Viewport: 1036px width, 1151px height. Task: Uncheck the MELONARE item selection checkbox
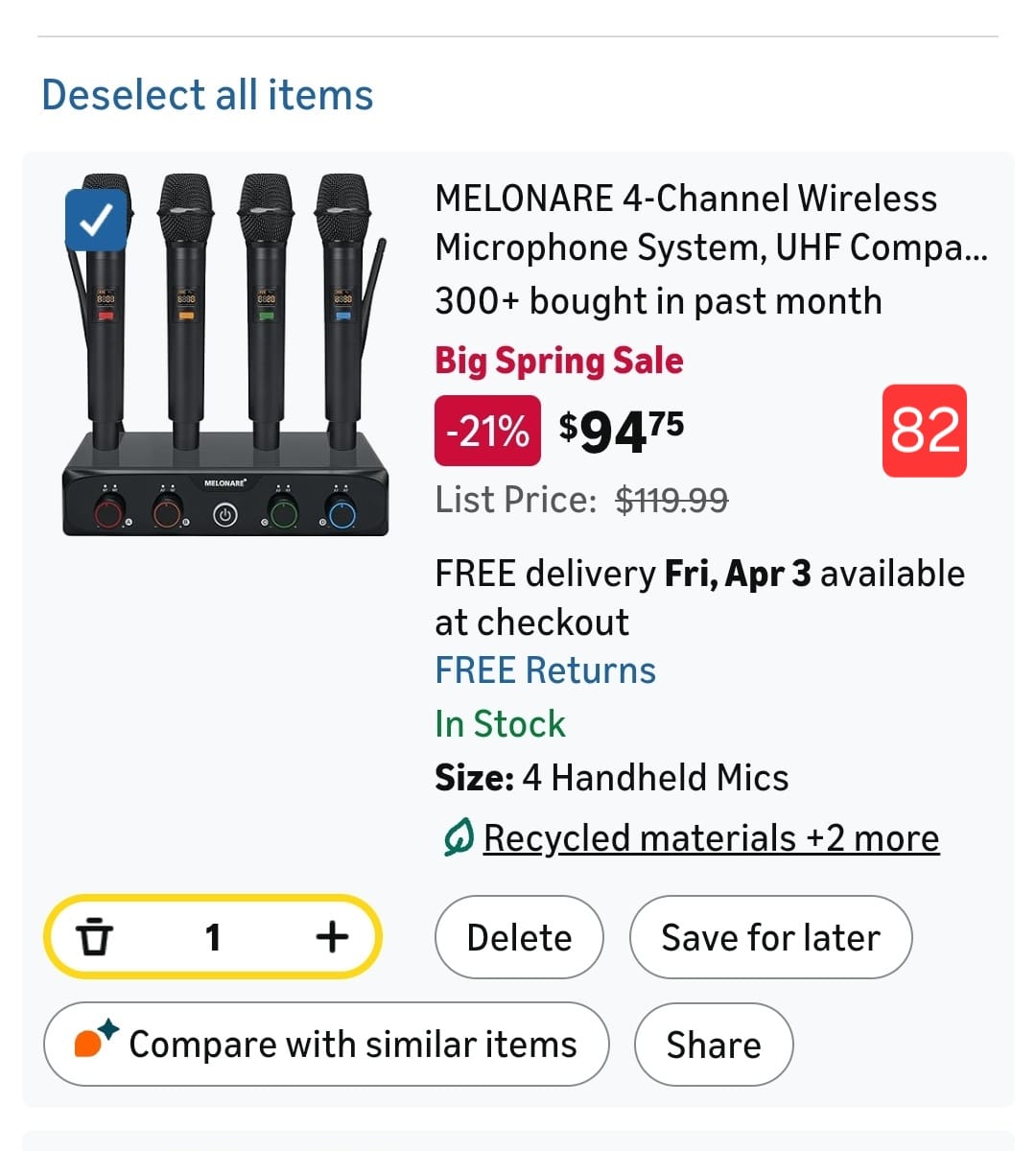[96, 221]
